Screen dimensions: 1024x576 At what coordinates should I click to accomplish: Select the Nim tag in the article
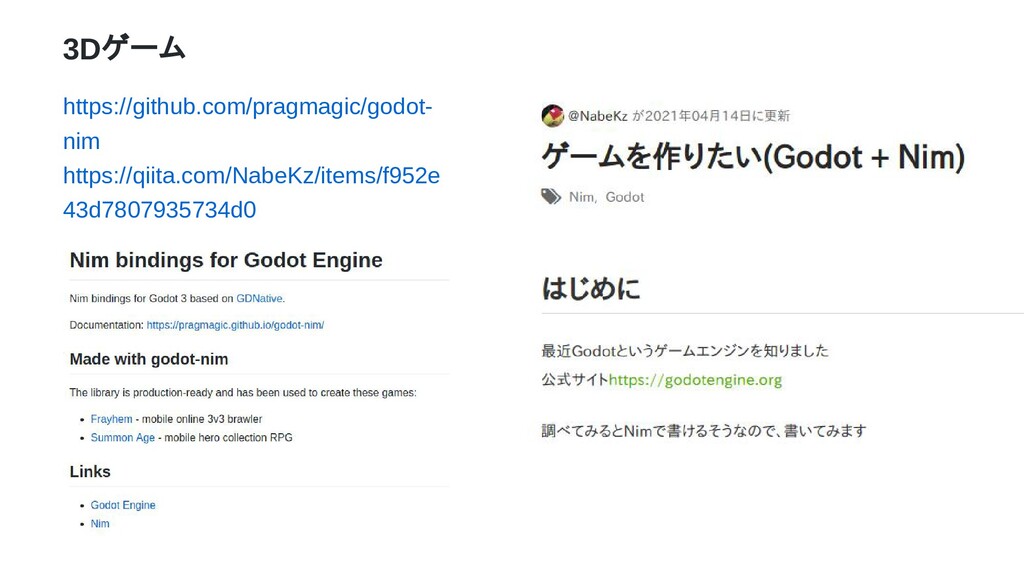point(581,197)
